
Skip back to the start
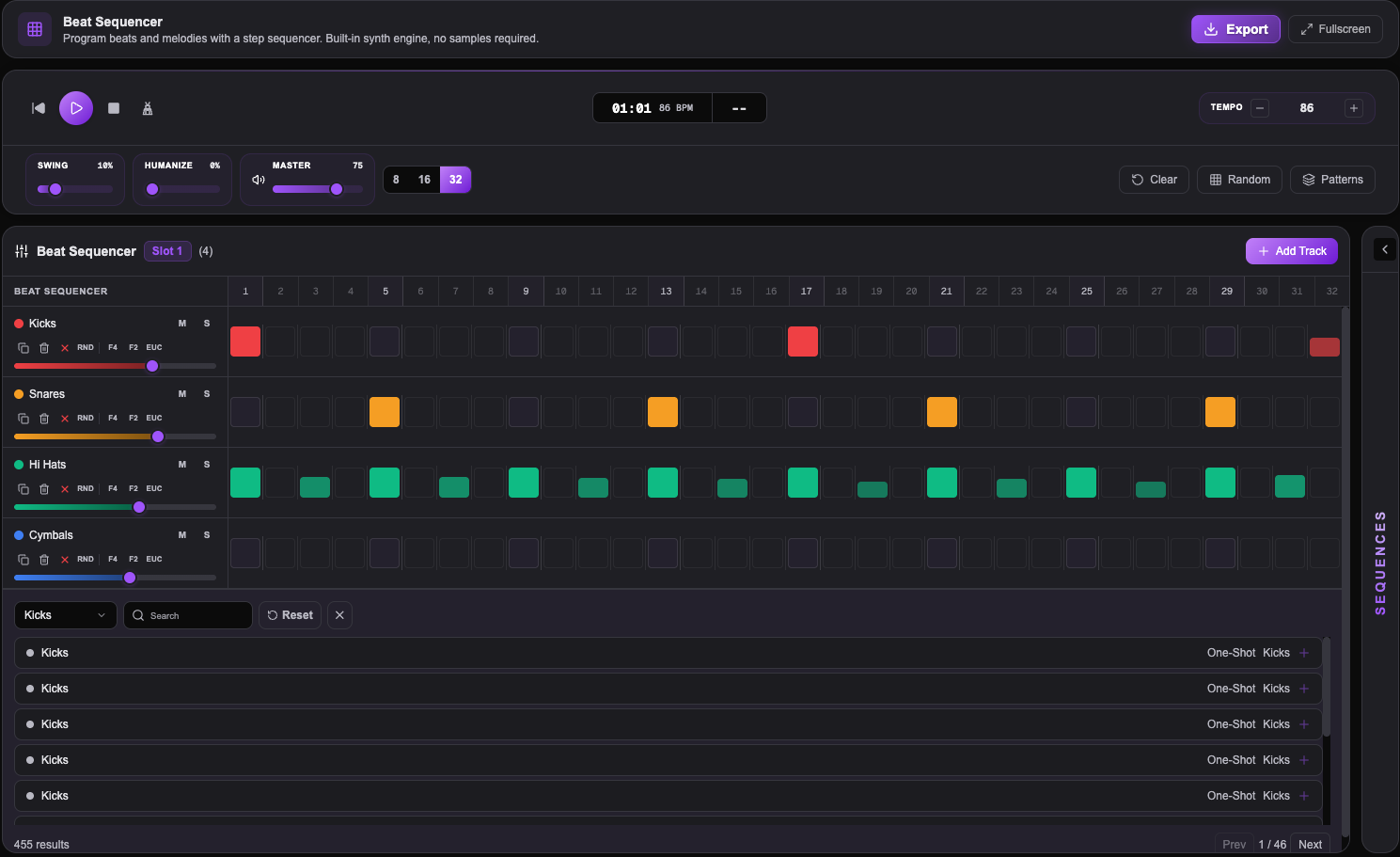point(39,108)
